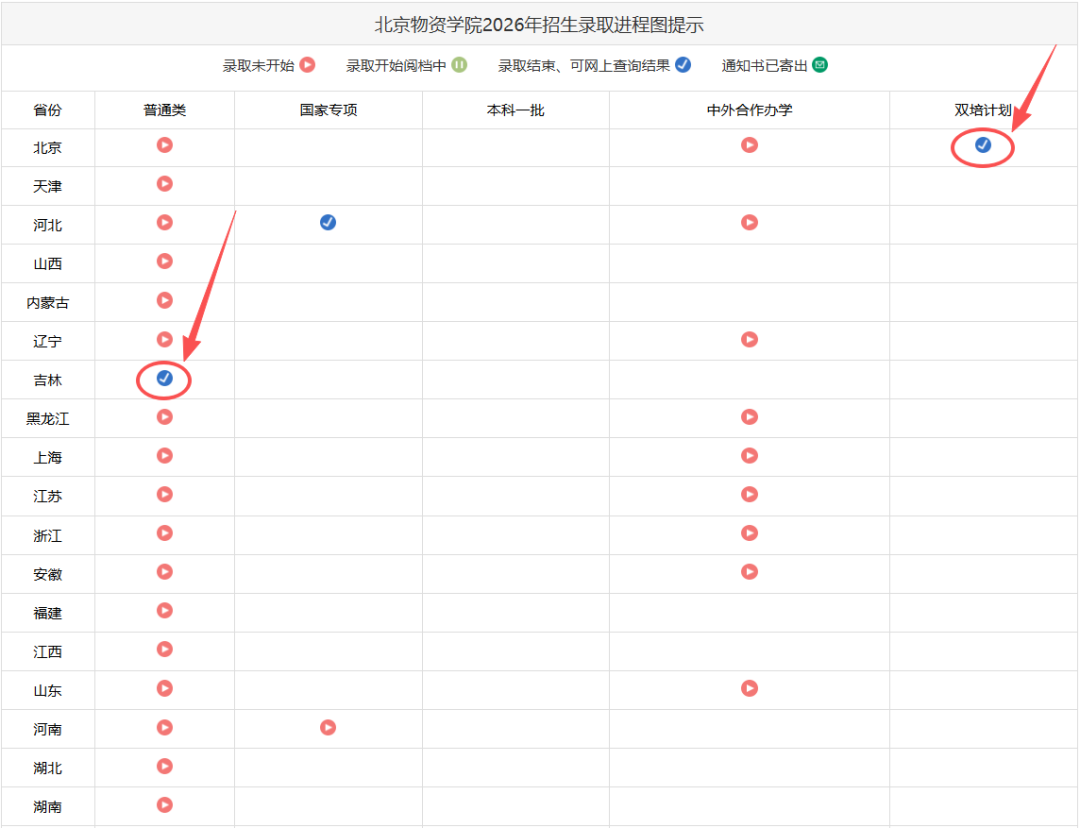Select the 上海 province row label
The image size is (1080, 828).
pyautogui.click(x=48, y=458)
